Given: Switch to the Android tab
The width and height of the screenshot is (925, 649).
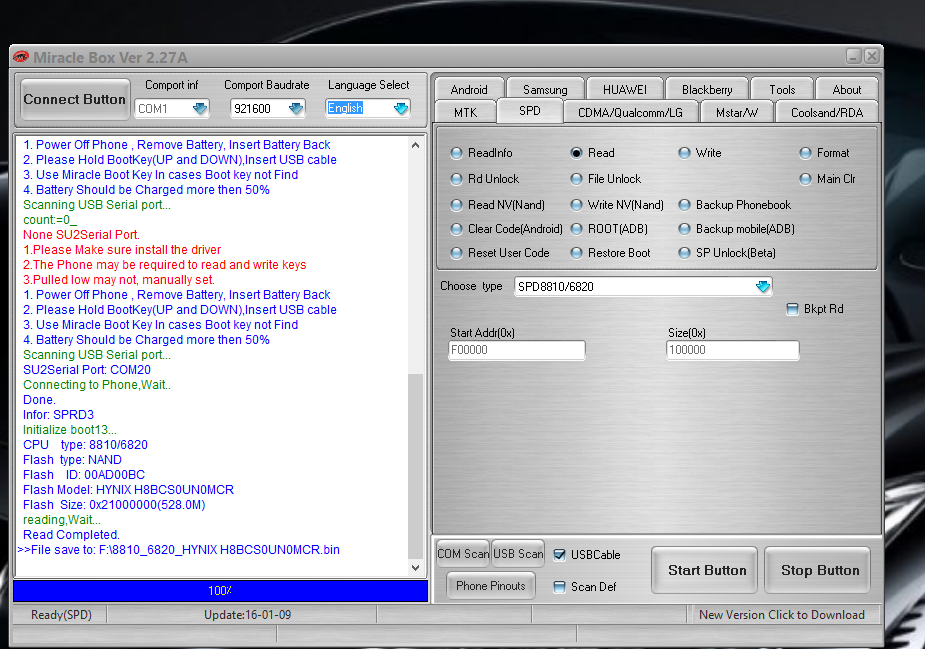Looking at the screenshot, I should point(469,90).
